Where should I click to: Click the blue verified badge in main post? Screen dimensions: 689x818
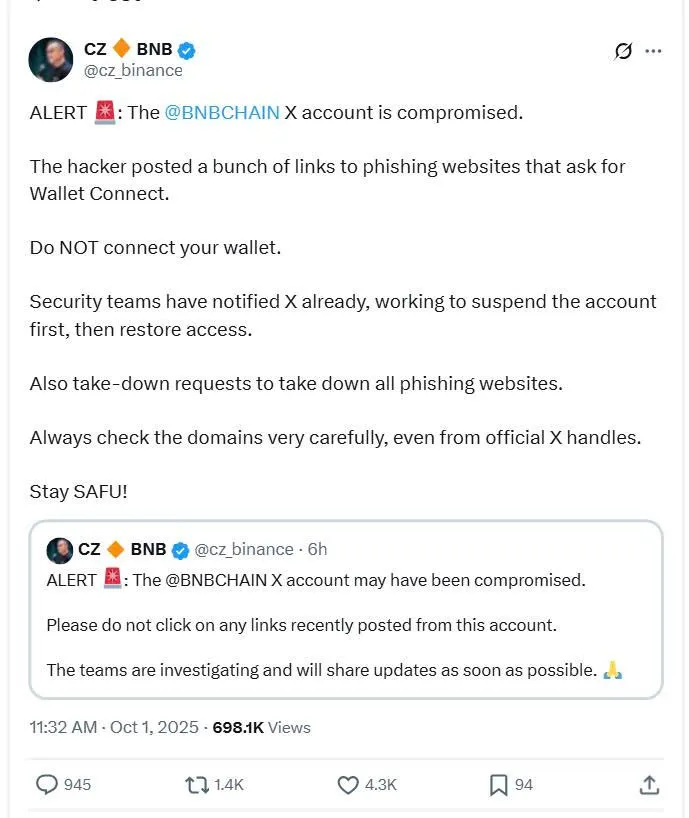pyautogui.click(x=186, y=50)
